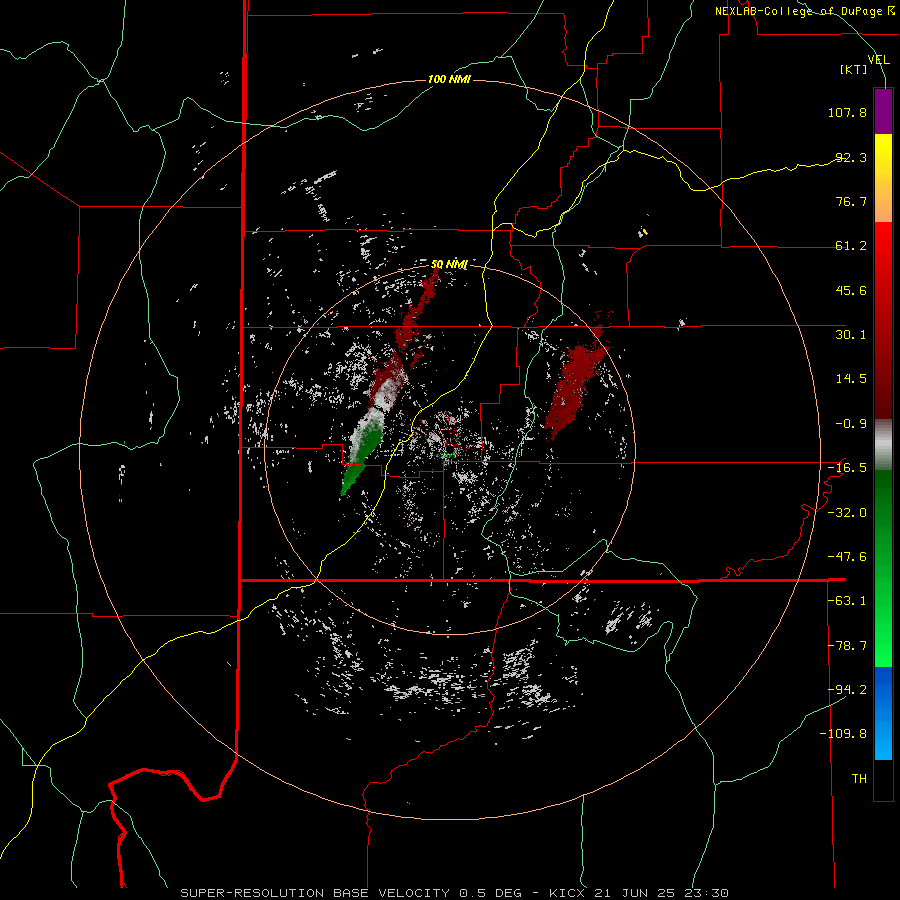Select the 30.1 scale value
This screenshot has height=900, width=900.
(851, 335)
